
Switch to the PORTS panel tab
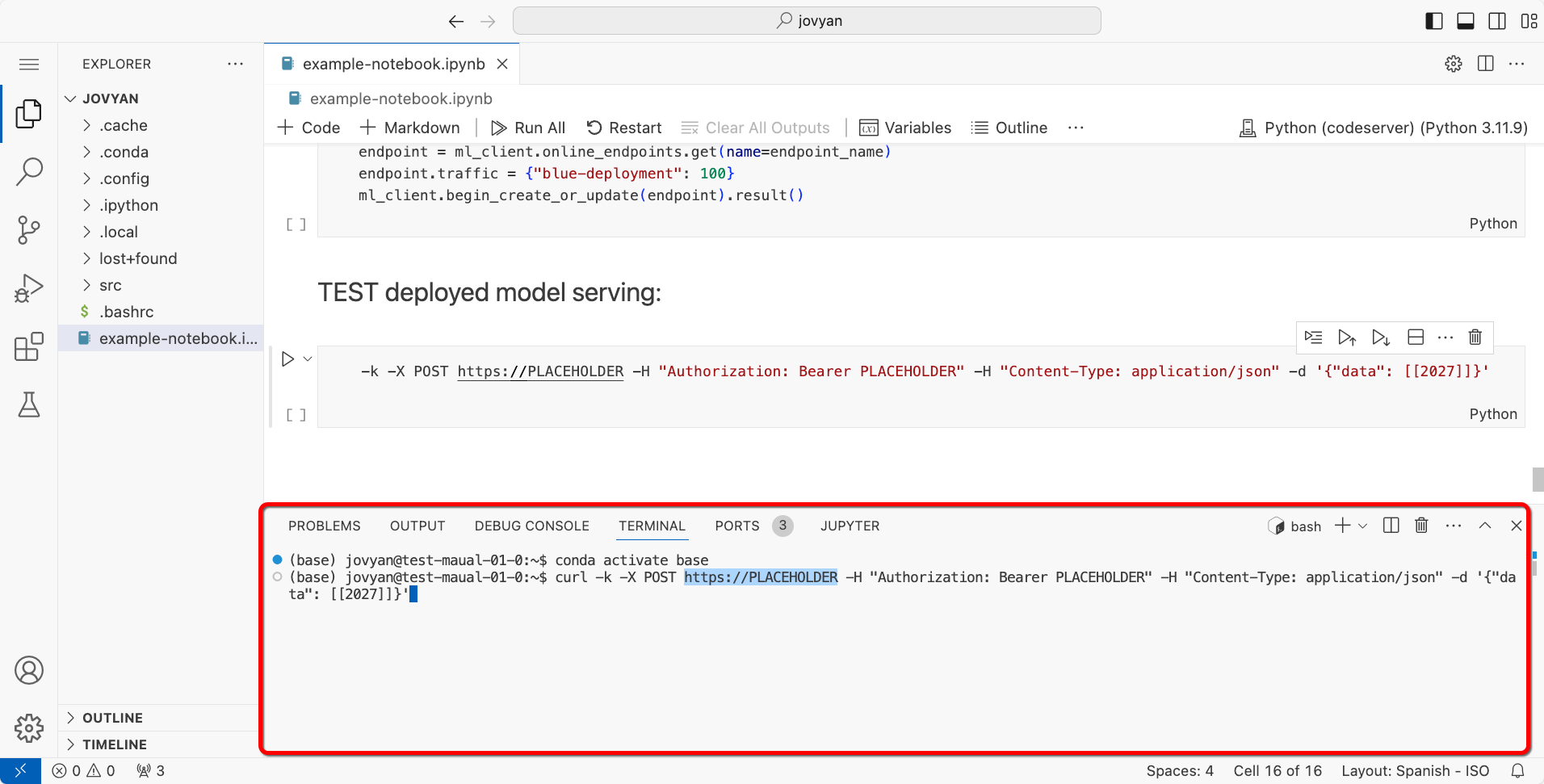[736, 526]
